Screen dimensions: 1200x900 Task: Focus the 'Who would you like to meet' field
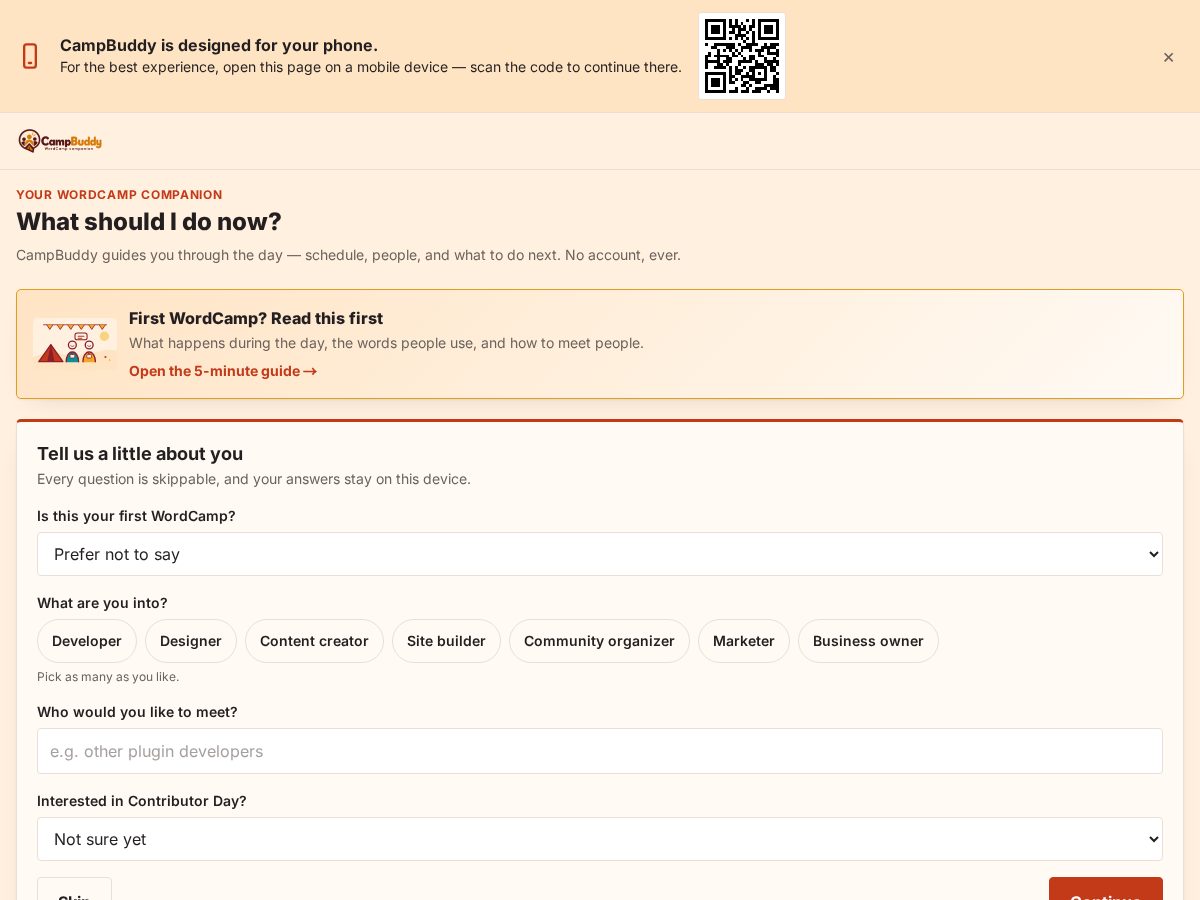(x=600, y=751)
